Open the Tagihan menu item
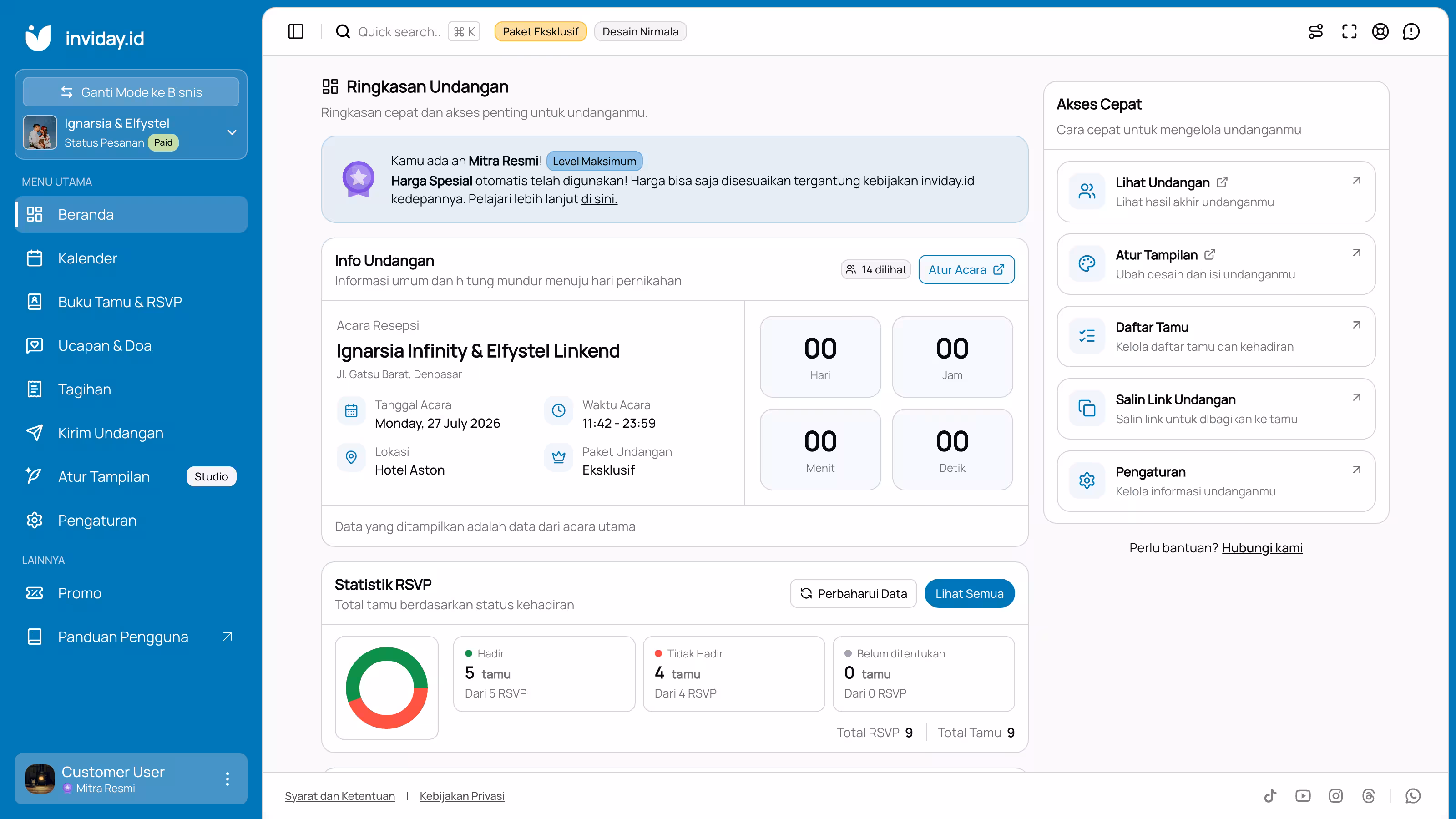1456x819 pixels. click(x=131, y=389)
